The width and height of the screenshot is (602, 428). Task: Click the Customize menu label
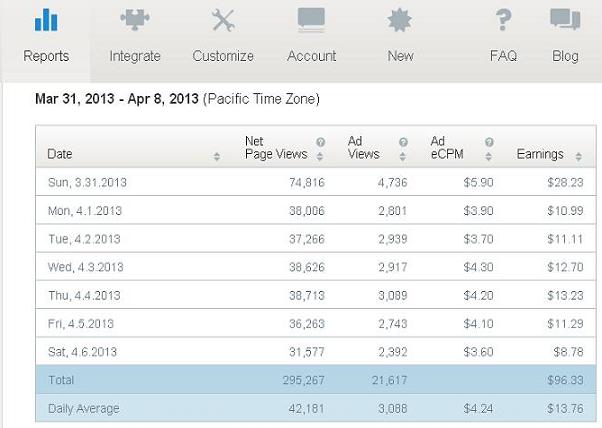pos(223,56)
